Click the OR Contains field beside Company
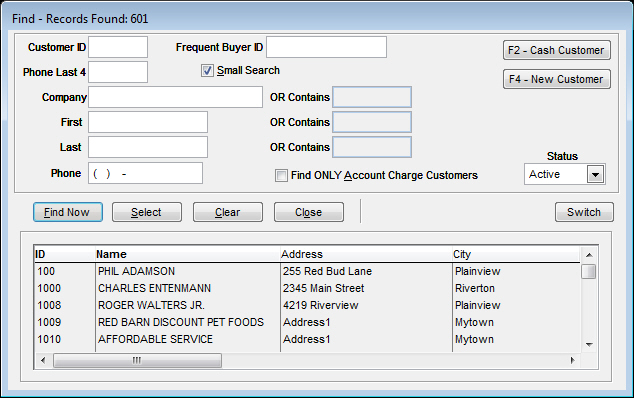The height and width of the screenshot is (398, 634). [372, 97]
